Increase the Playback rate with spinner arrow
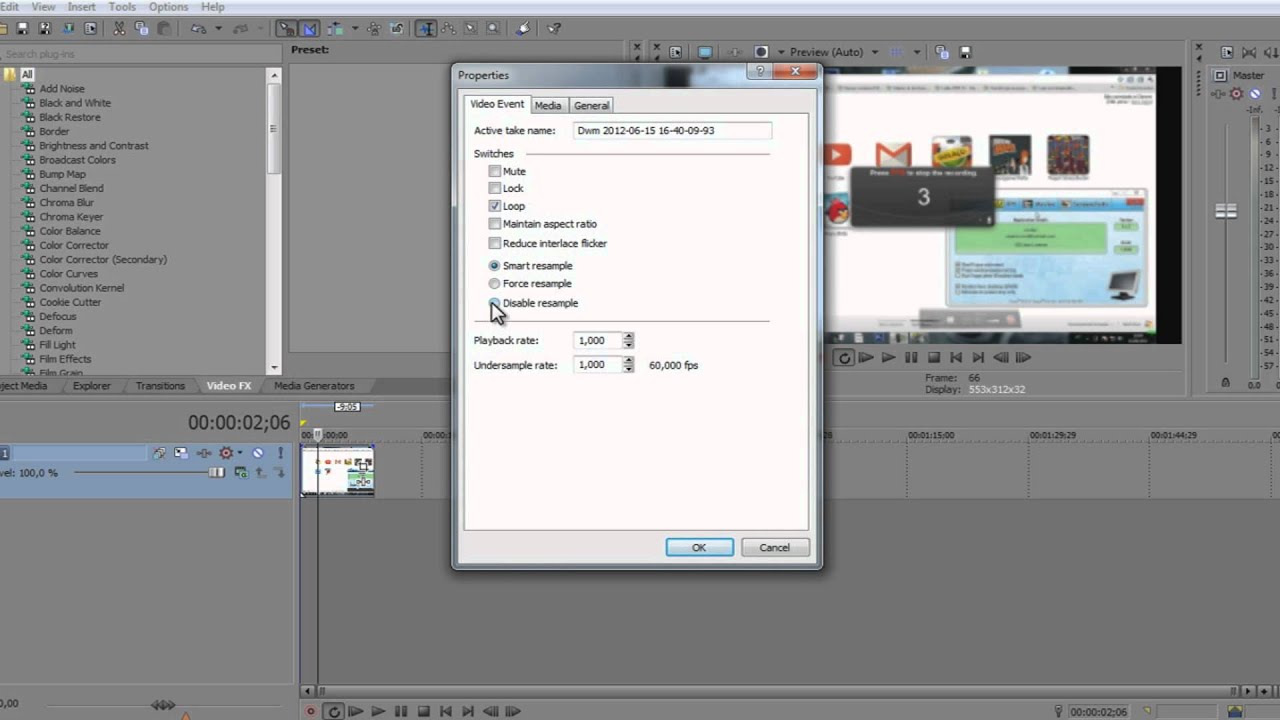Screen dimensions: 1280x720 (628, 336)
